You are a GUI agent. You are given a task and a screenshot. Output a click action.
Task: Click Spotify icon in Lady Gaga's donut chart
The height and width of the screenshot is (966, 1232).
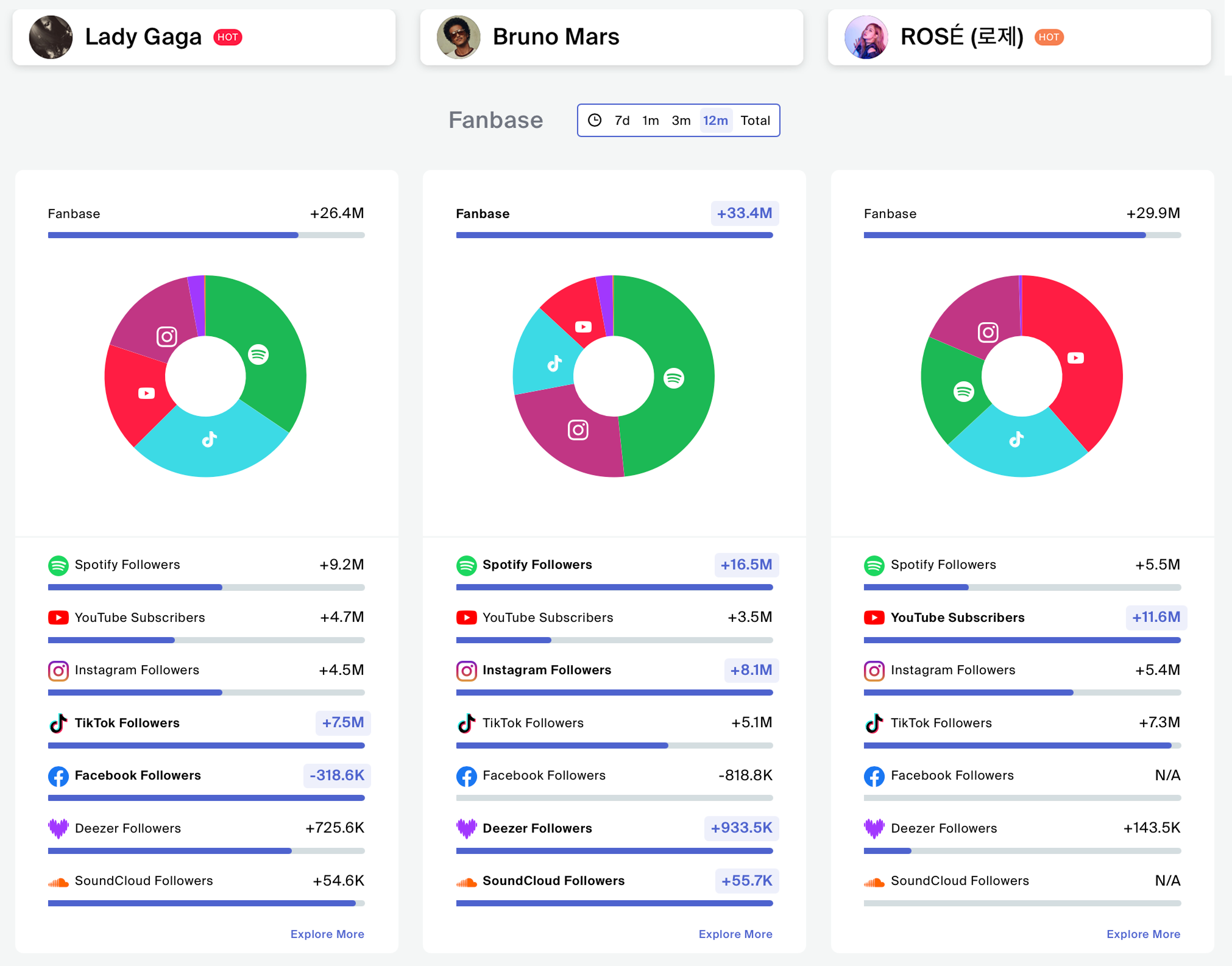point(258,354)
